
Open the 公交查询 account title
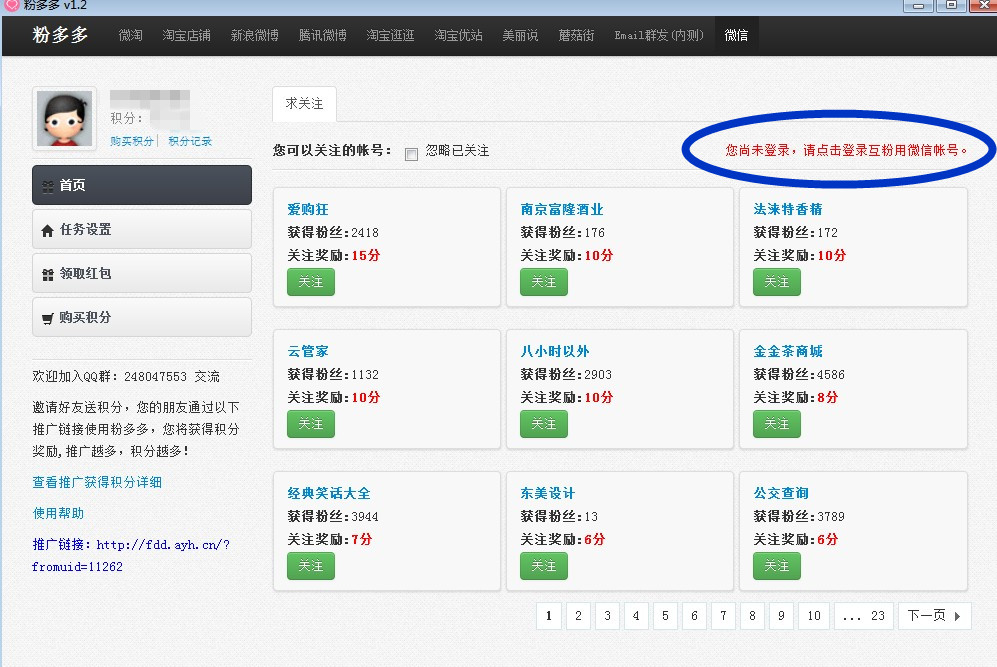tap(781, 493)
